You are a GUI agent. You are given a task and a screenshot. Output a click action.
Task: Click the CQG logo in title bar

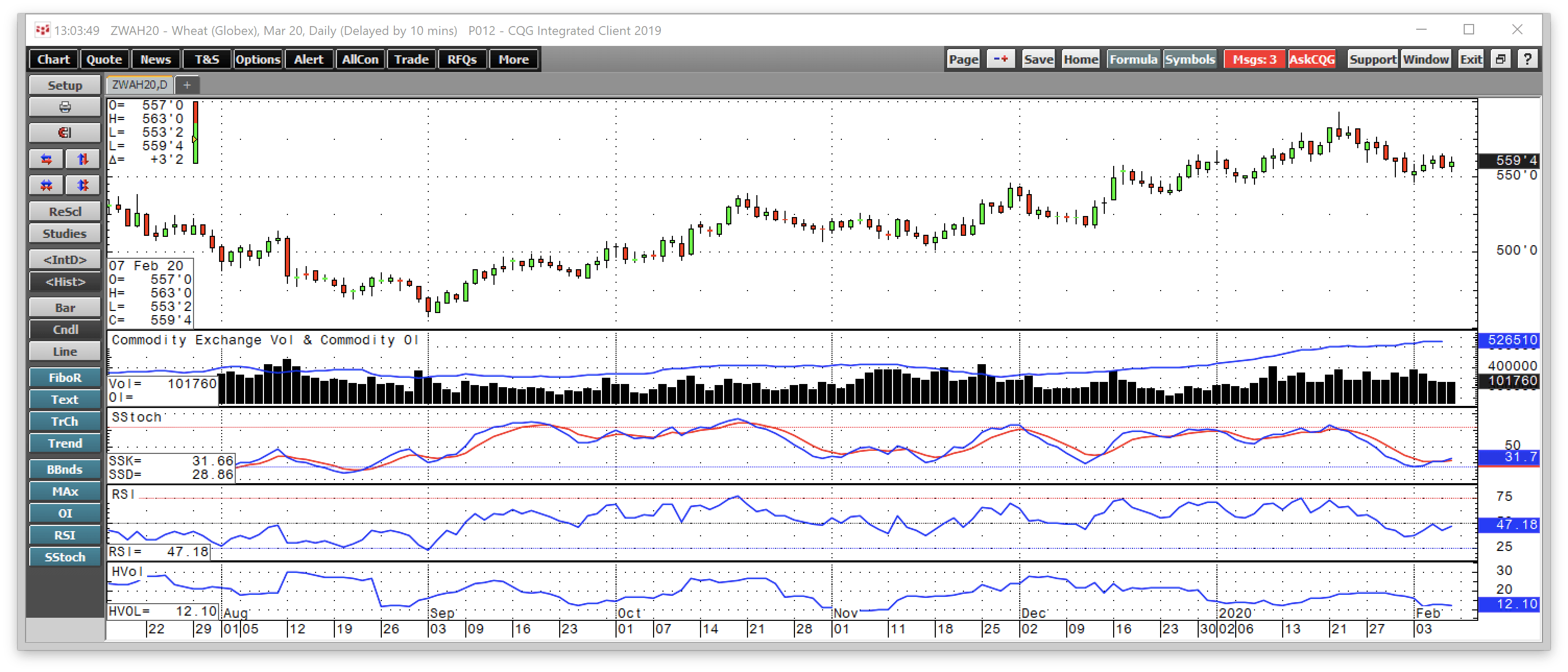pyautogui.click(x=43, y=30)
